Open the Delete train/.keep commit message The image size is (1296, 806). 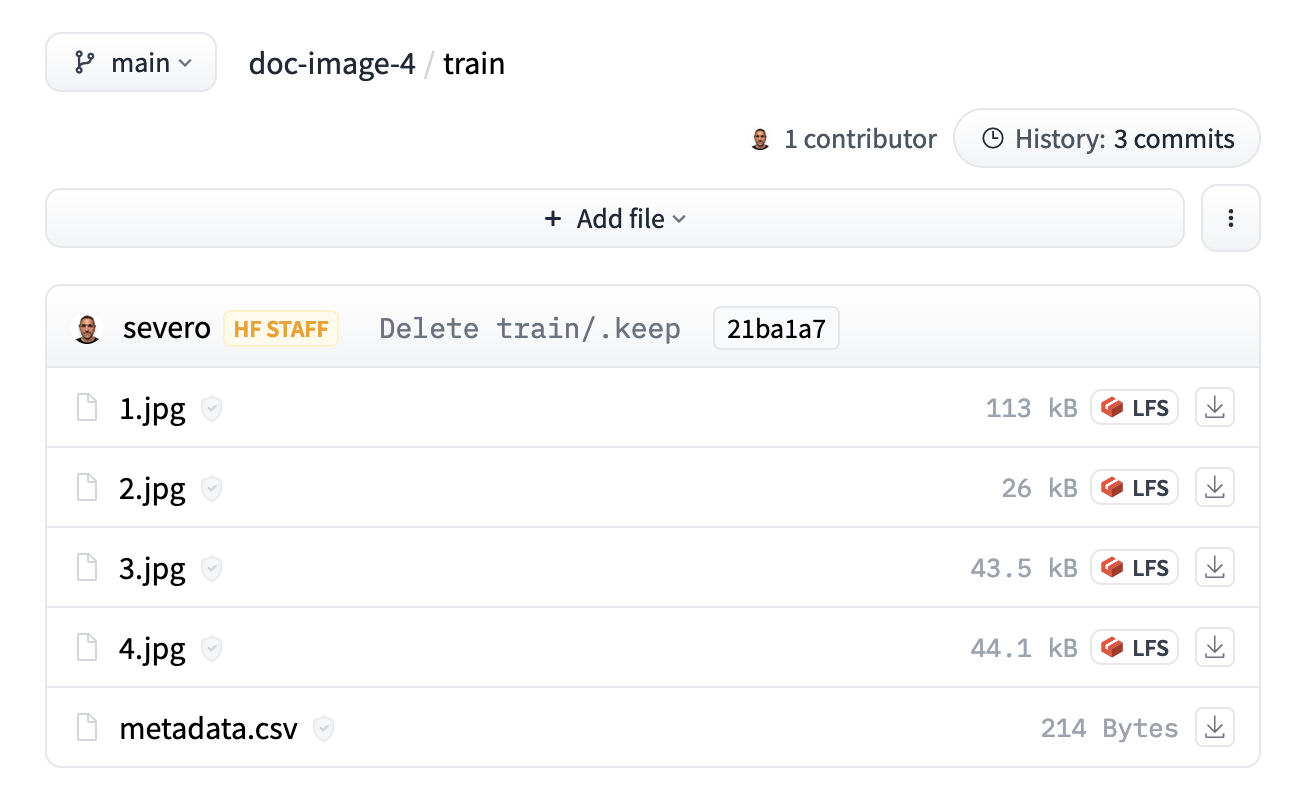click(530, 329)
